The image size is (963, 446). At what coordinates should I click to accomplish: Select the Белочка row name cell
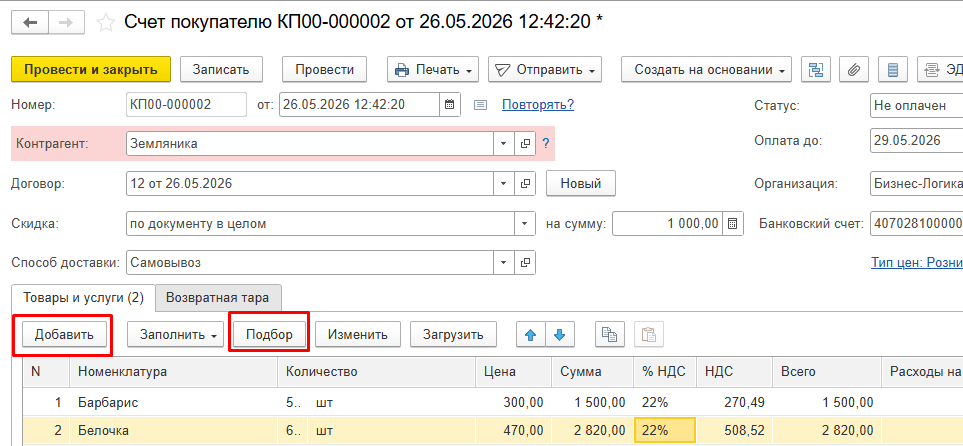click(174, 431)
